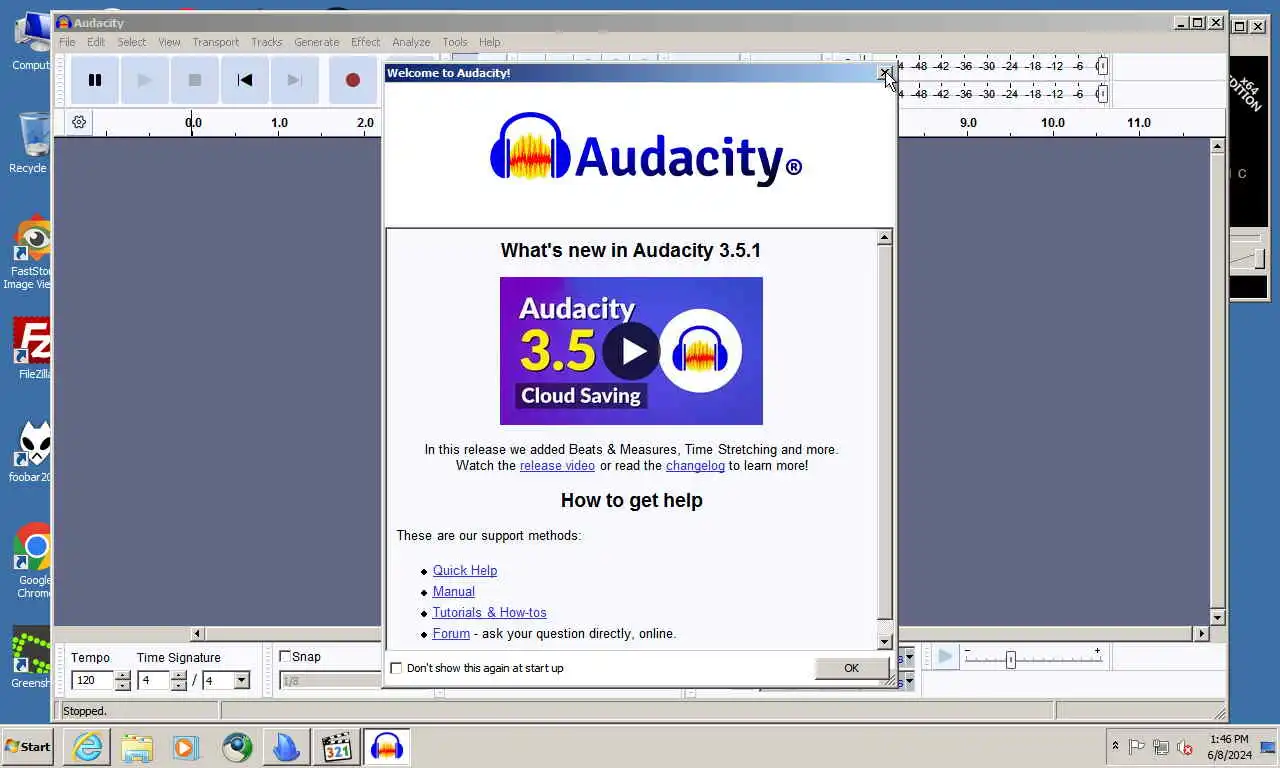
Task: Select the FileZilla desktop shortcut
Action: pyautogui.click(x=32, y=350)
